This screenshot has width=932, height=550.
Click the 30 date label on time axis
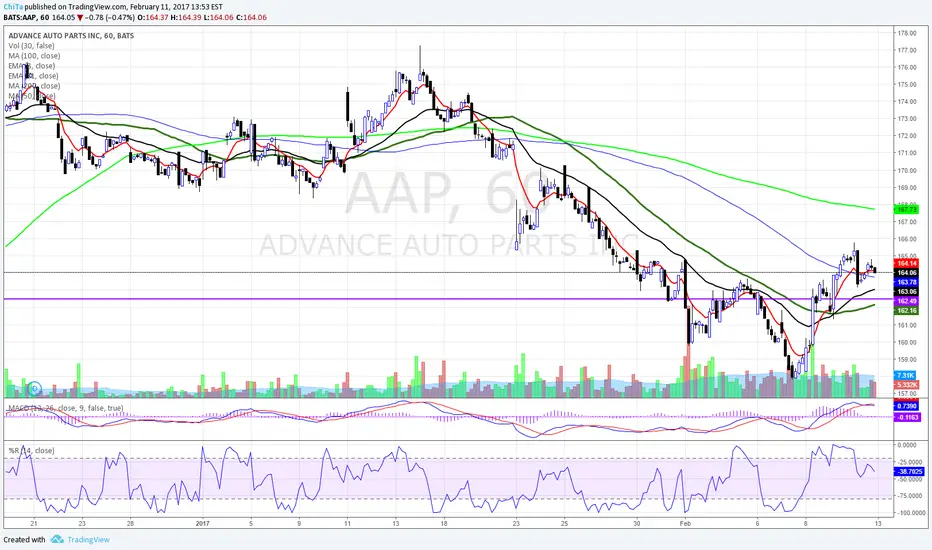click(637, 524)
